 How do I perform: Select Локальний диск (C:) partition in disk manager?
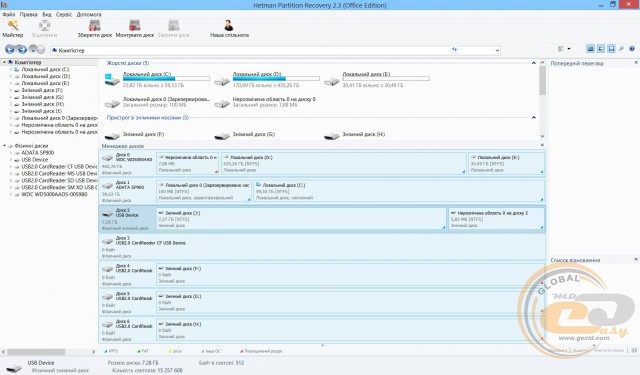399,191
